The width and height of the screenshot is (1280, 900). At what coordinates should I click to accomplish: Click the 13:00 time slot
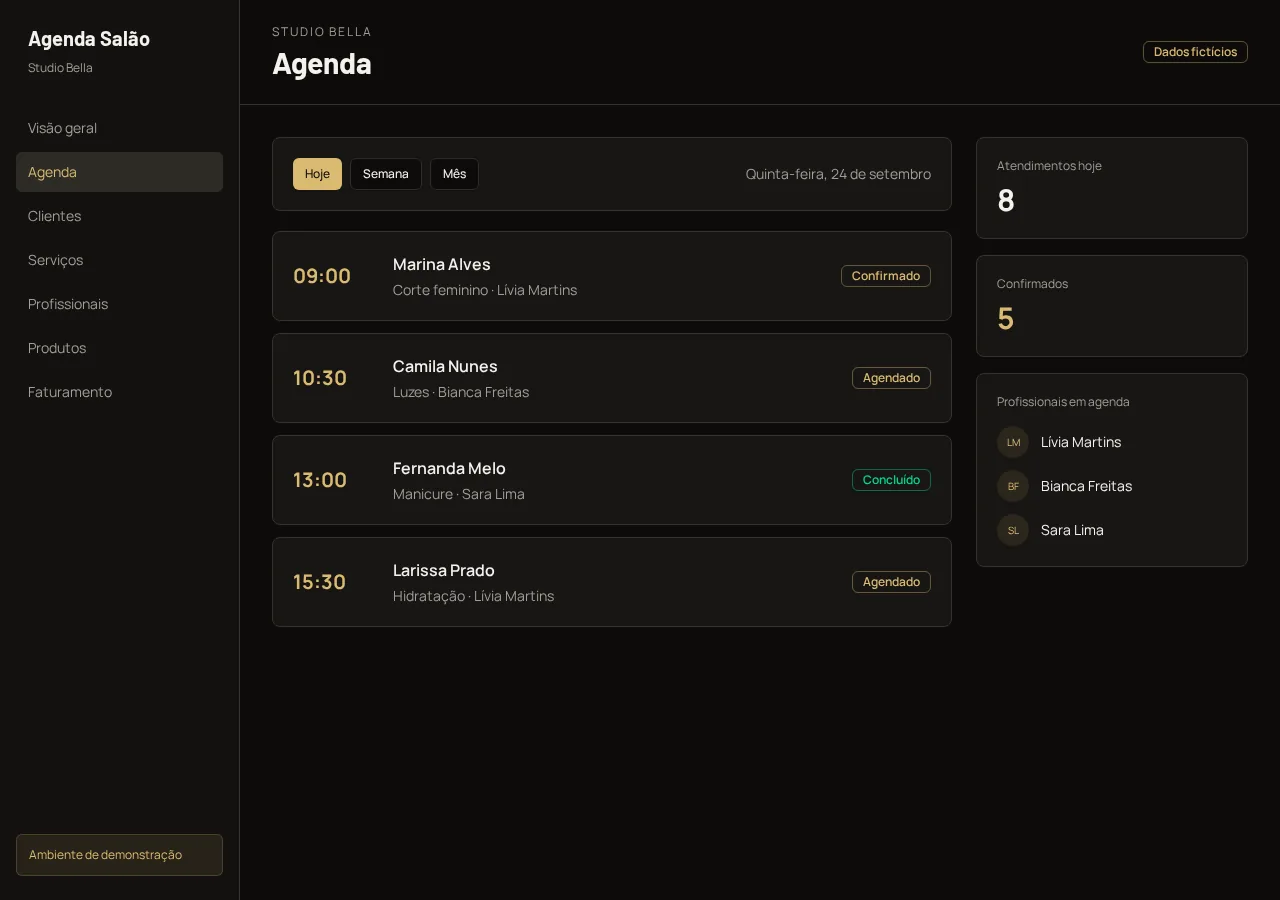pyautogui.click(x=320, y=480)
